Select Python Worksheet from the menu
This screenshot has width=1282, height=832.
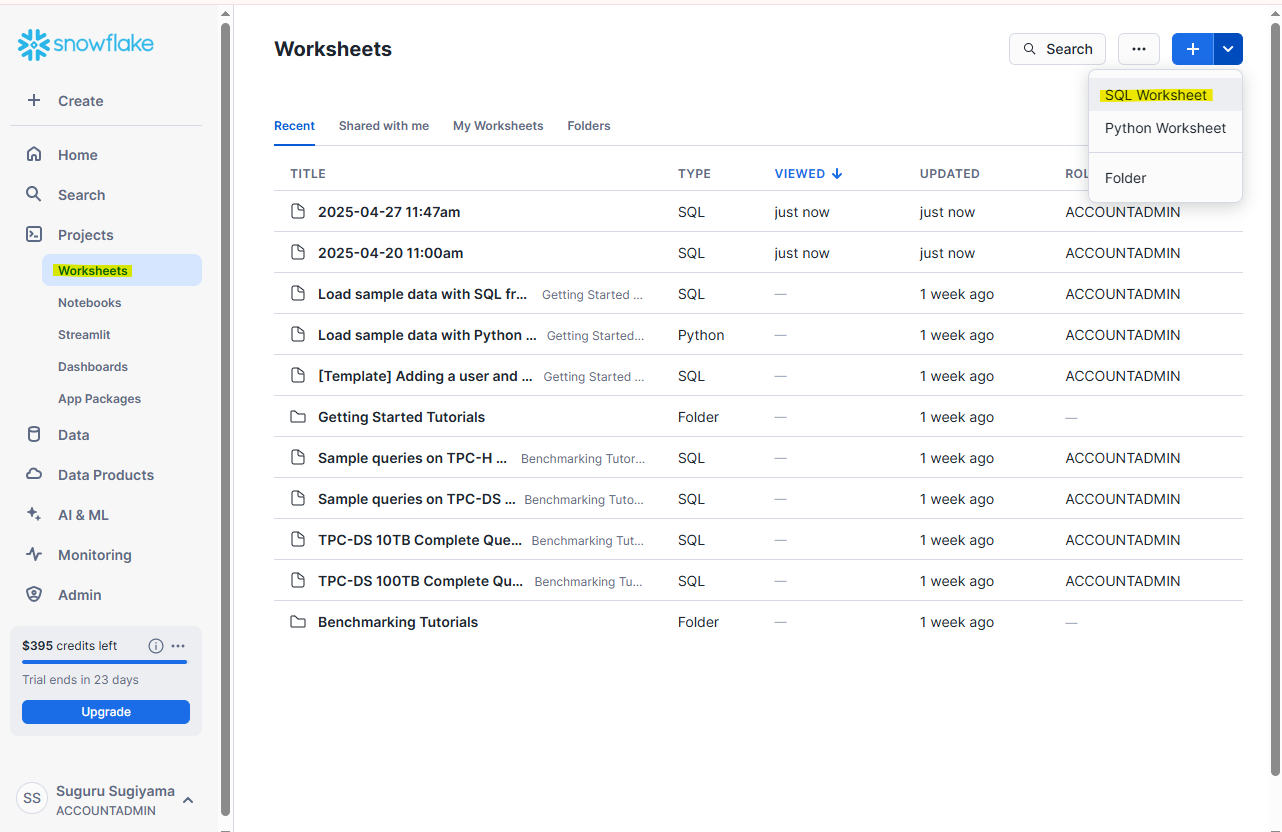(x=1165, y=128)
